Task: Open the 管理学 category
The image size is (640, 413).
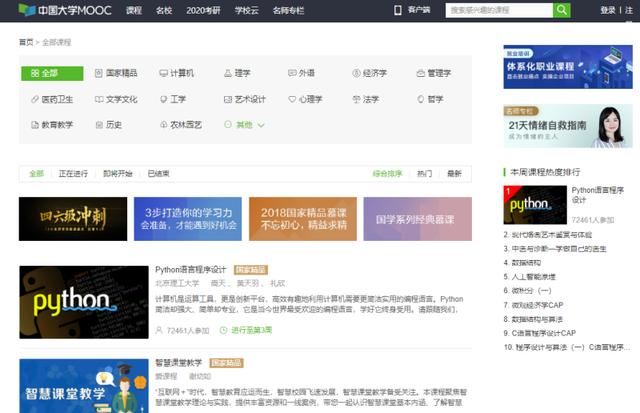Action: coord(434,73)
